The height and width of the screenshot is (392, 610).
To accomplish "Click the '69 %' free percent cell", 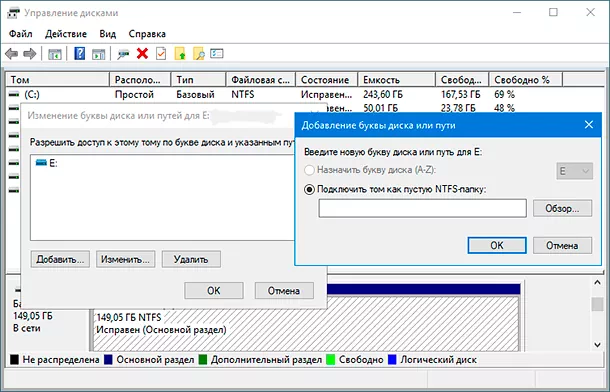I will (x=504, y=94).
